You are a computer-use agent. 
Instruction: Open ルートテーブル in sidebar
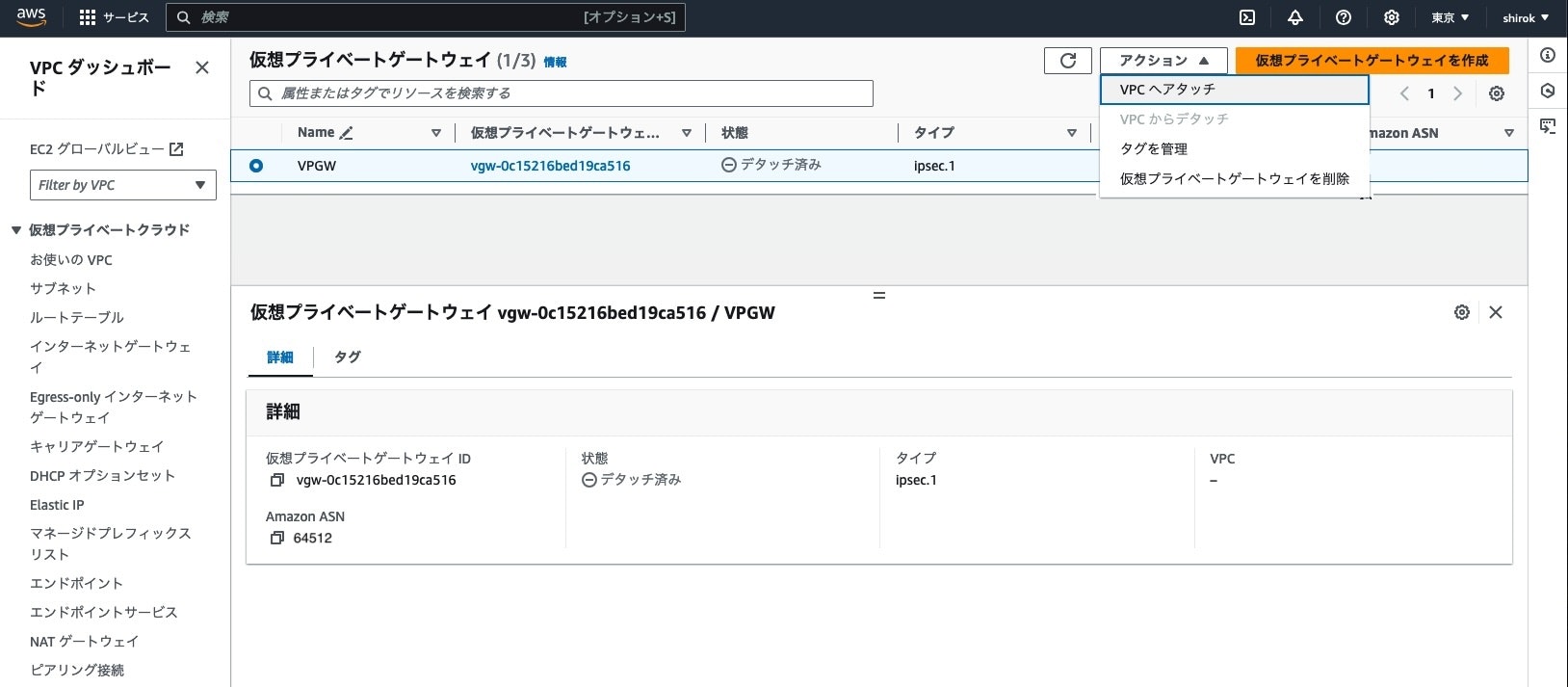77,318
